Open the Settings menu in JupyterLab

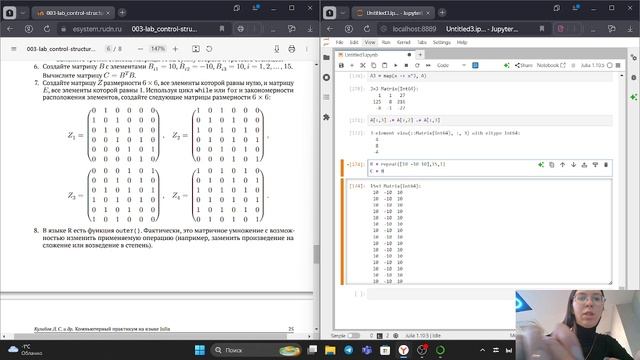point(441,42)
